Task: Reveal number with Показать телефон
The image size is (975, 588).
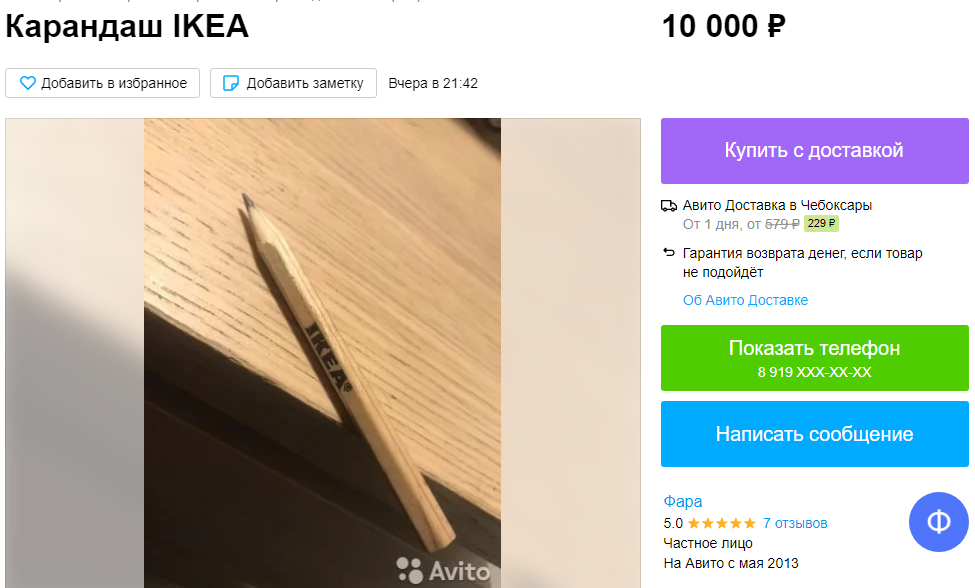Action: pyautogui.click(x=815, y=358)
